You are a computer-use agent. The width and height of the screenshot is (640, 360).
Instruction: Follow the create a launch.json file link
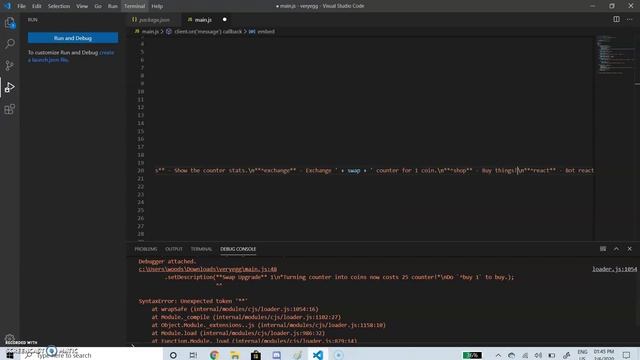tap(71, 56)
